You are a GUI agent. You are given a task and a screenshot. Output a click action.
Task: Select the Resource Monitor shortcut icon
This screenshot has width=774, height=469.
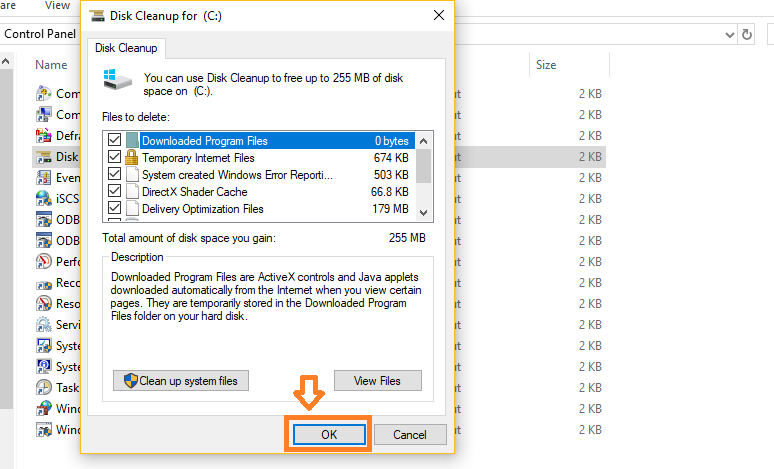[x=44, y=303]
